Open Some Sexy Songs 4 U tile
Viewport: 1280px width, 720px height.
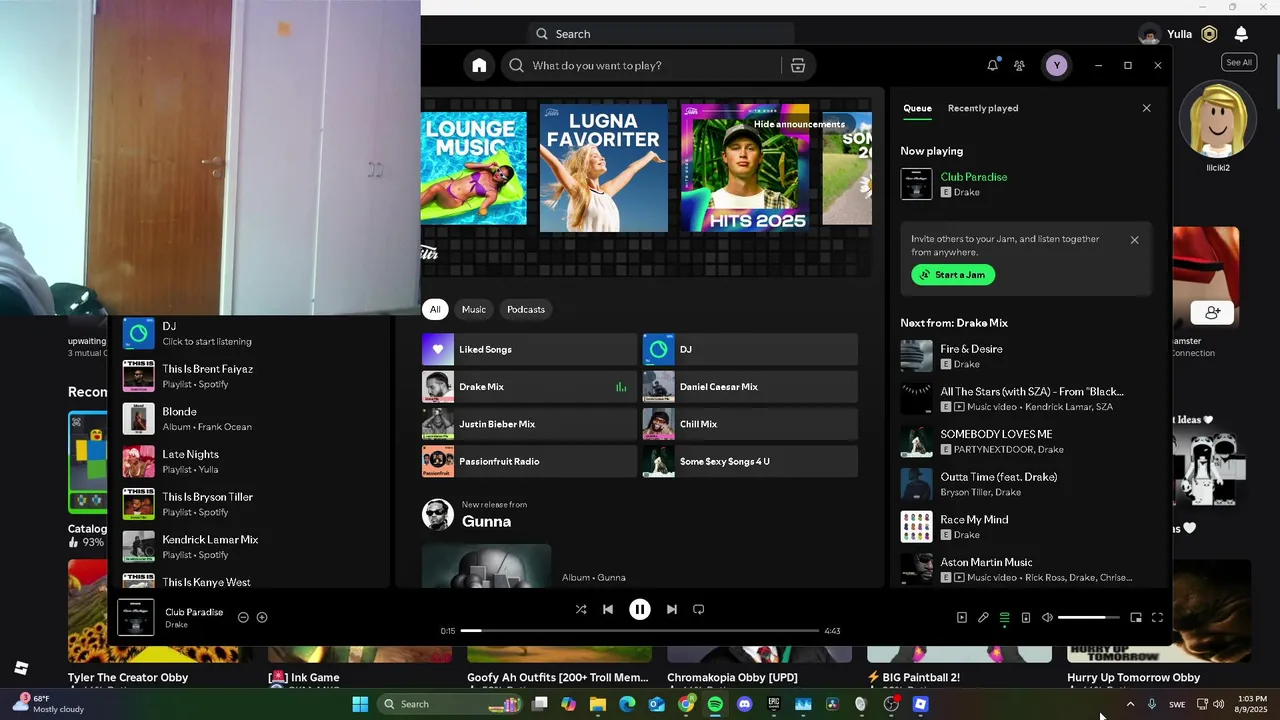coord(750,461)
